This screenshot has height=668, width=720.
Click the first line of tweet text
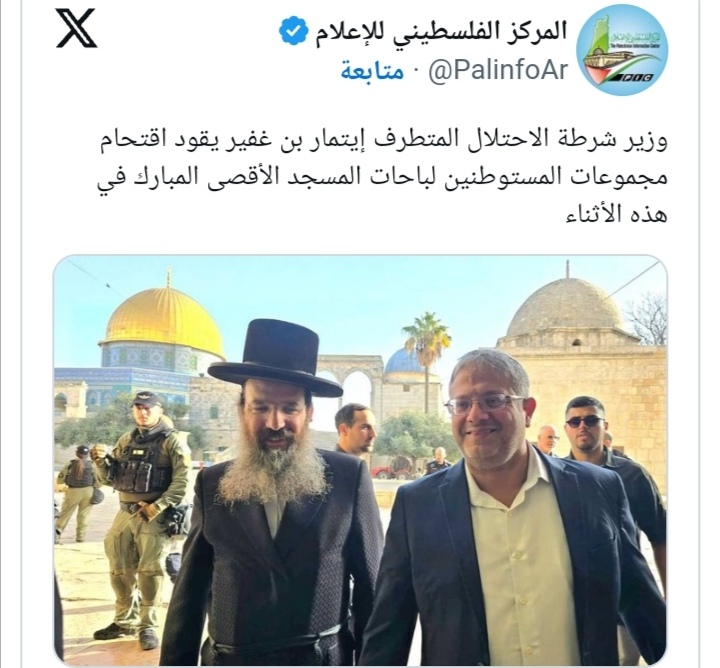(x=384, y=140)
